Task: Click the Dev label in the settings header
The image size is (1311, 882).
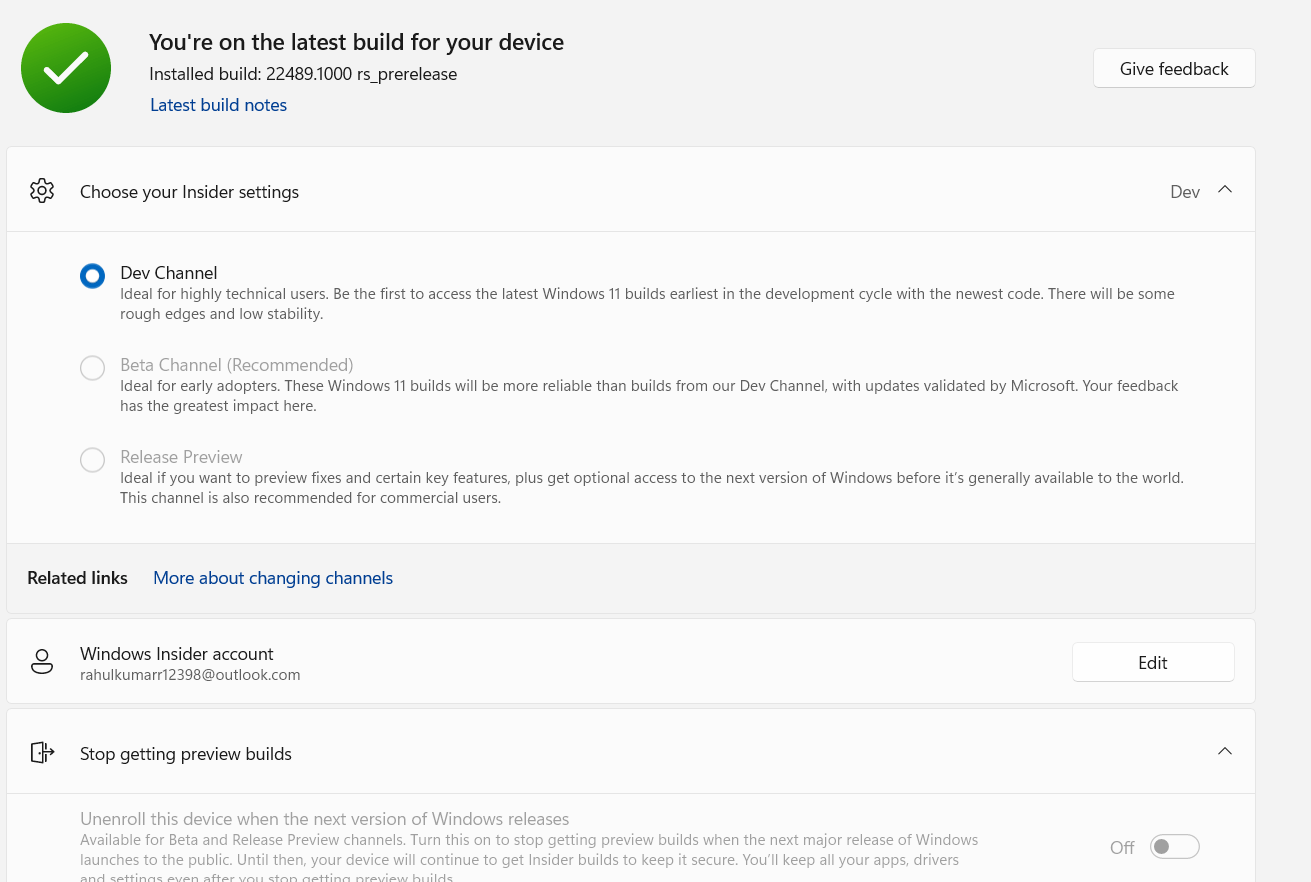Action: pos(1185,192)
